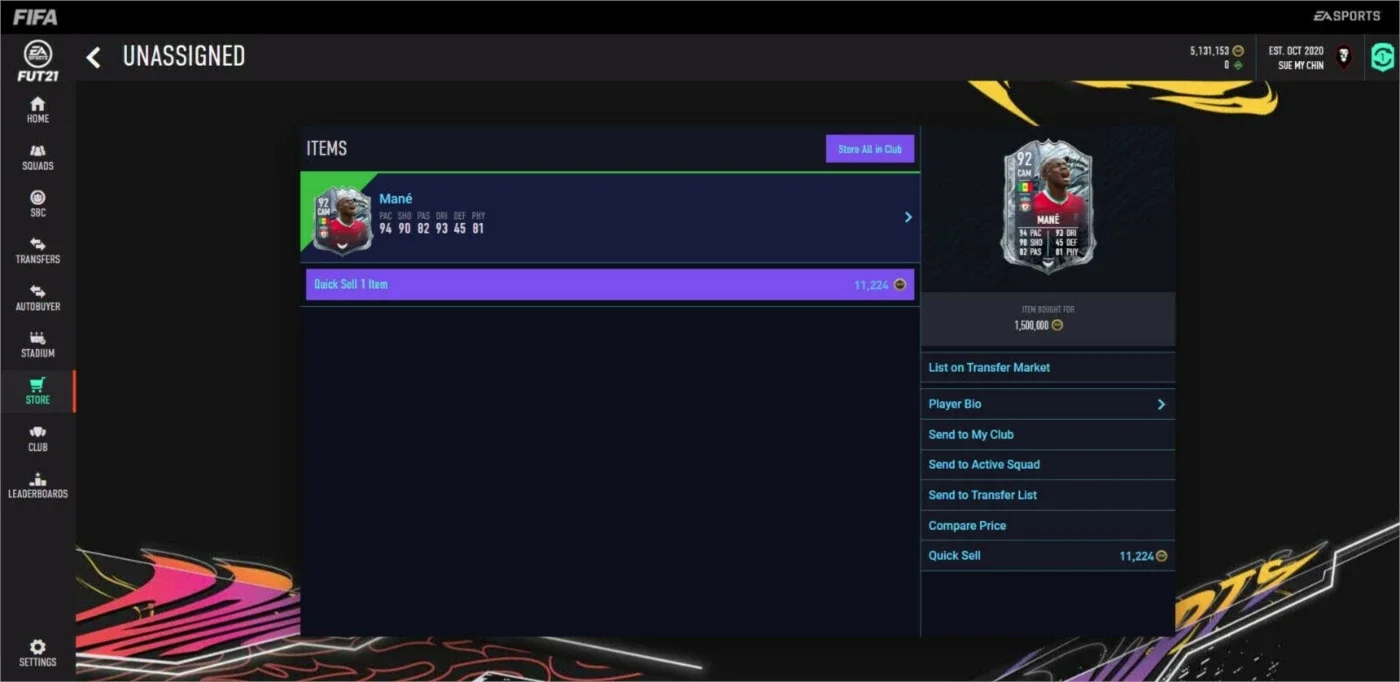Click the FIFA logo in top bar
The image size is (1400, 682).
coord(35,17)
